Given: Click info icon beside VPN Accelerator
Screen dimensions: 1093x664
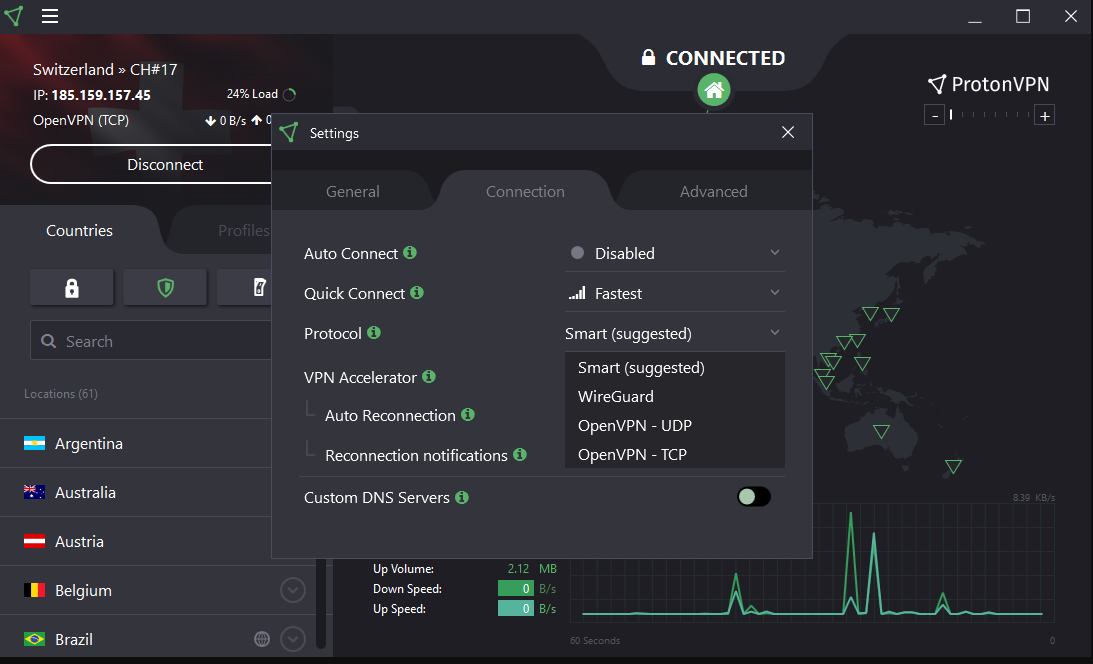Looking at the screenshot, I should coord(429,377).
